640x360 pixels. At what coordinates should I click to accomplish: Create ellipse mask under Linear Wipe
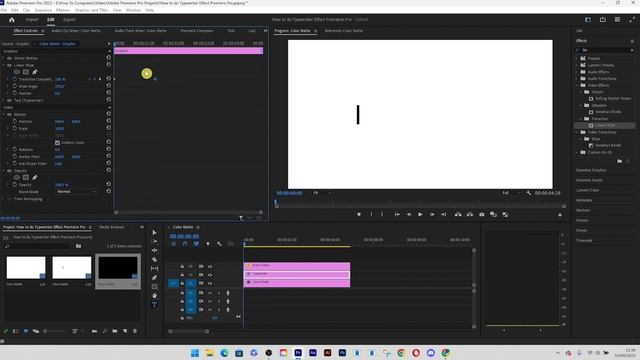17,72
